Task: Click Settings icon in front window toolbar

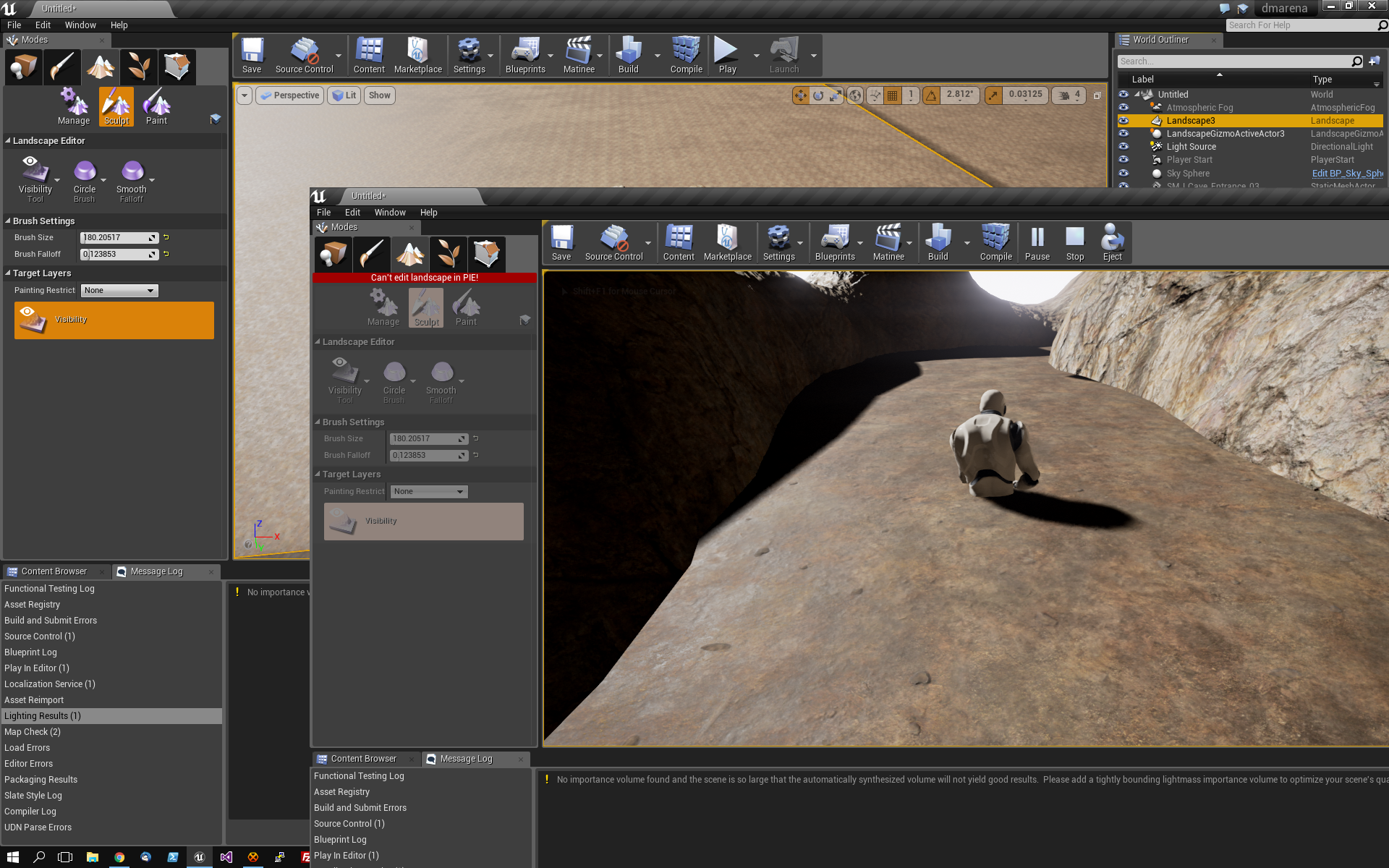Action: pyautogui.click(x=778, y=243)
